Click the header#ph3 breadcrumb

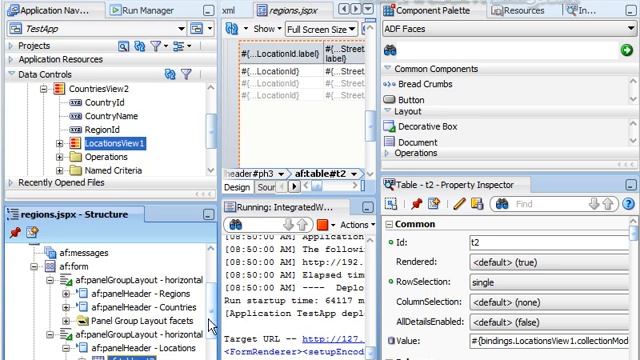[250, 174]
